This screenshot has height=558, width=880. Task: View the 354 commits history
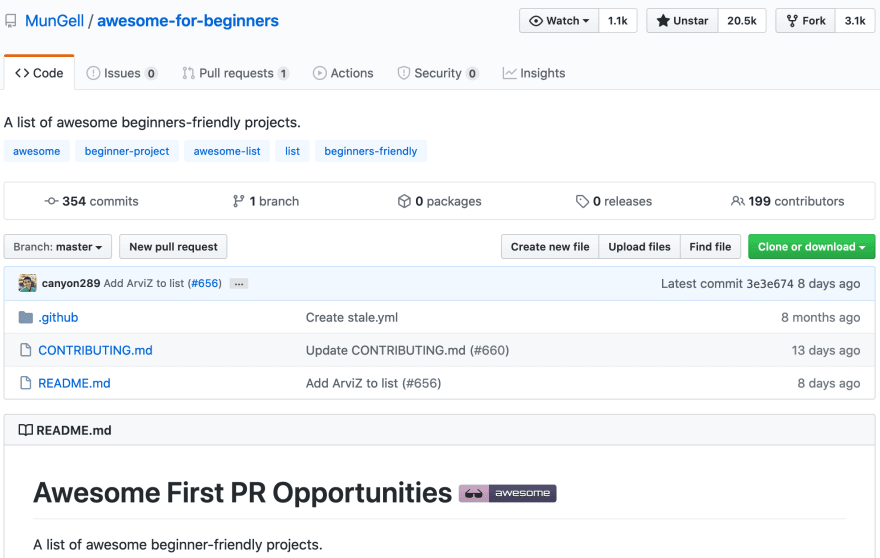(91, 201)
